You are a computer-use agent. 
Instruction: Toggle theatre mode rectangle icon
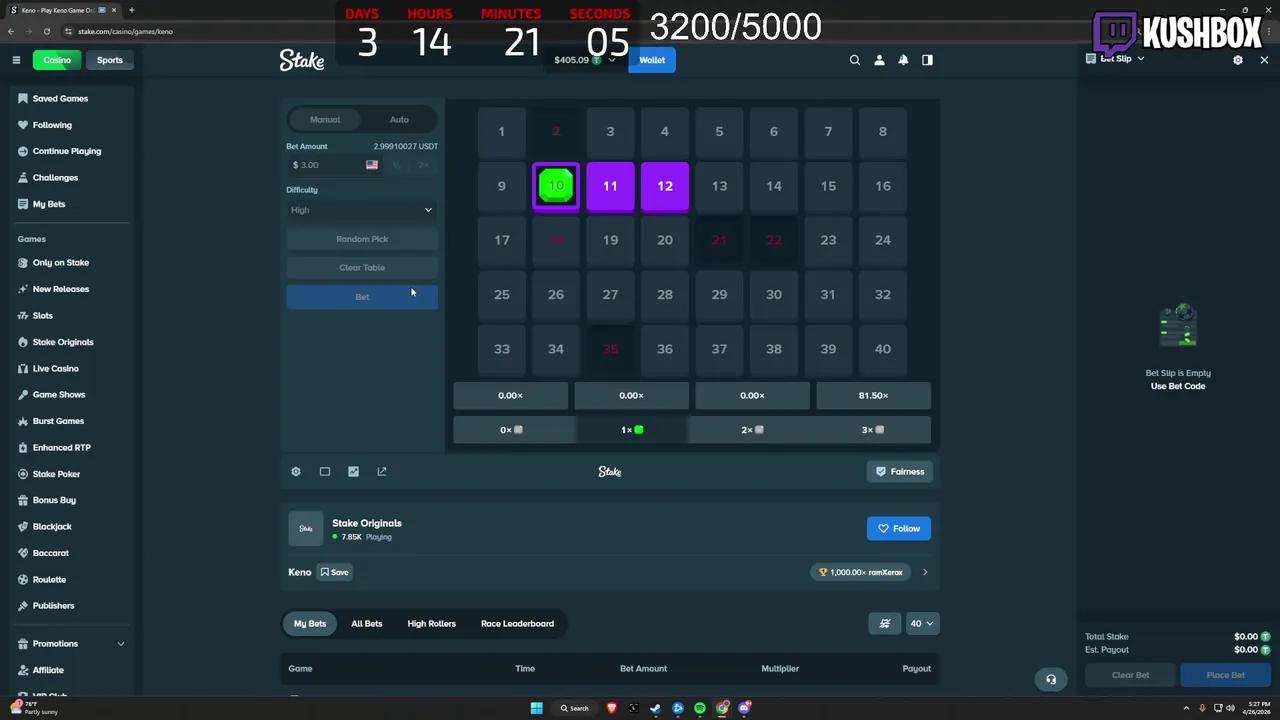(x=325, y=471)
